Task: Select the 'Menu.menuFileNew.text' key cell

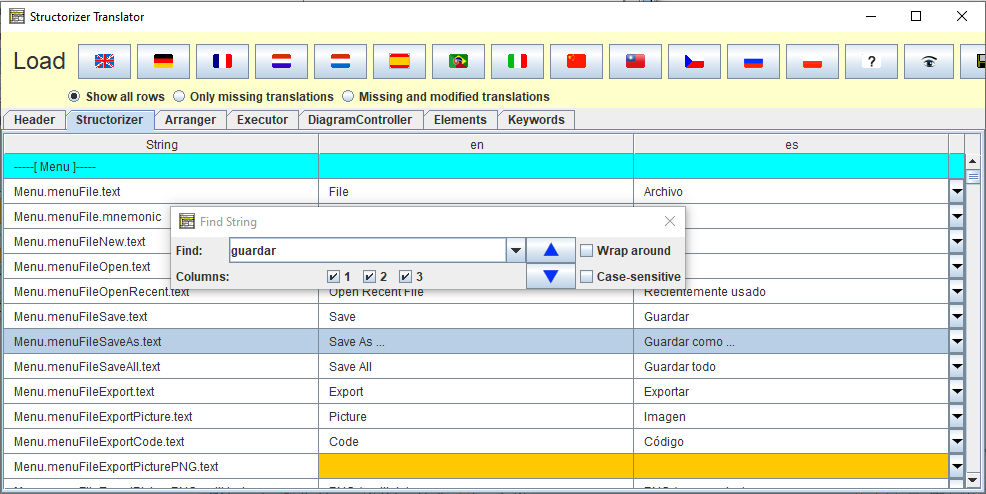Action: pos(88,242)
